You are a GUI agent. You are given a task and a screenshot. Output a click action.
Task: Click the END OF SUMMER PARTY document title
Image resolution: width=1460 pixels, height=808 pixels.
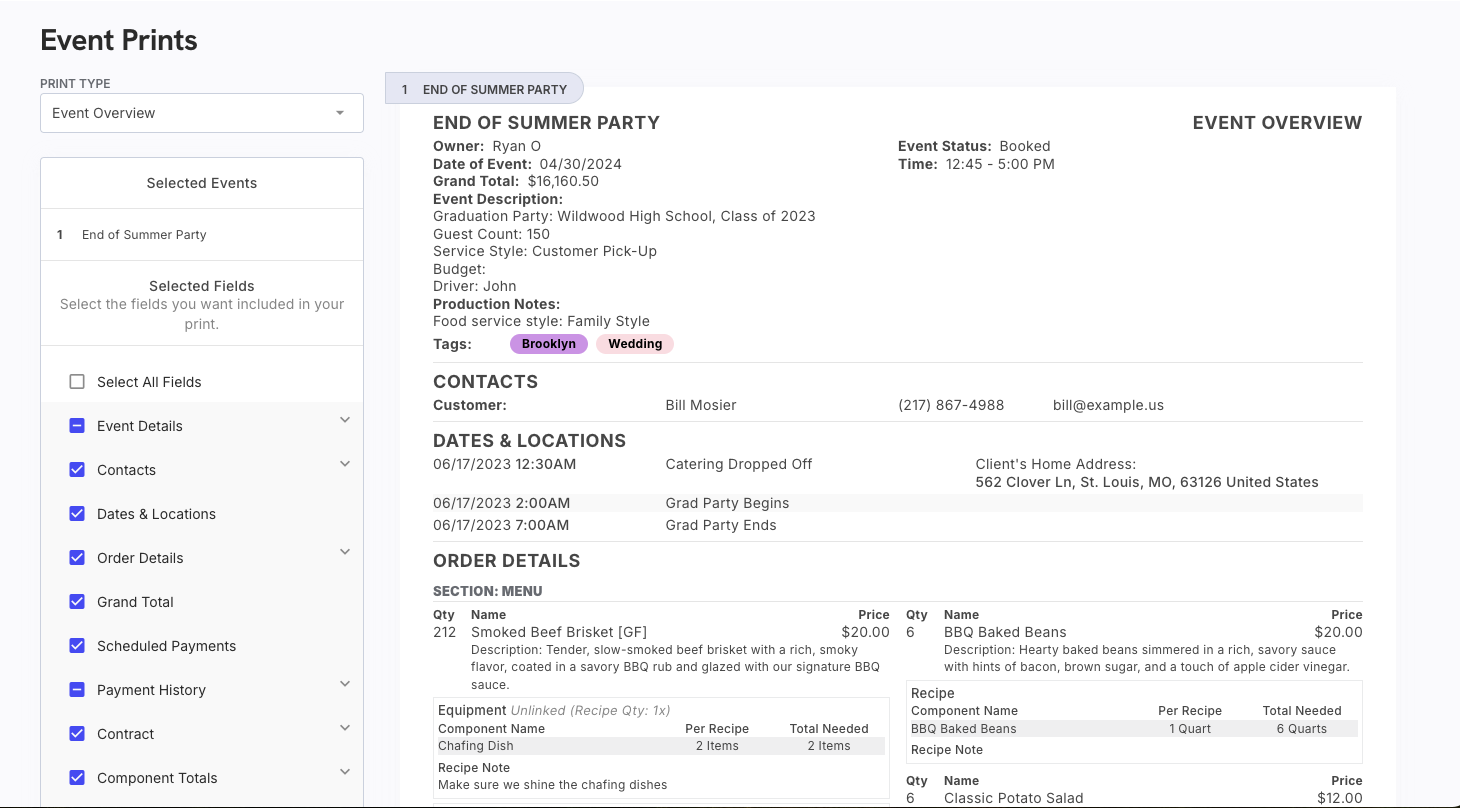pyautogui.click(x=546, y=123)
